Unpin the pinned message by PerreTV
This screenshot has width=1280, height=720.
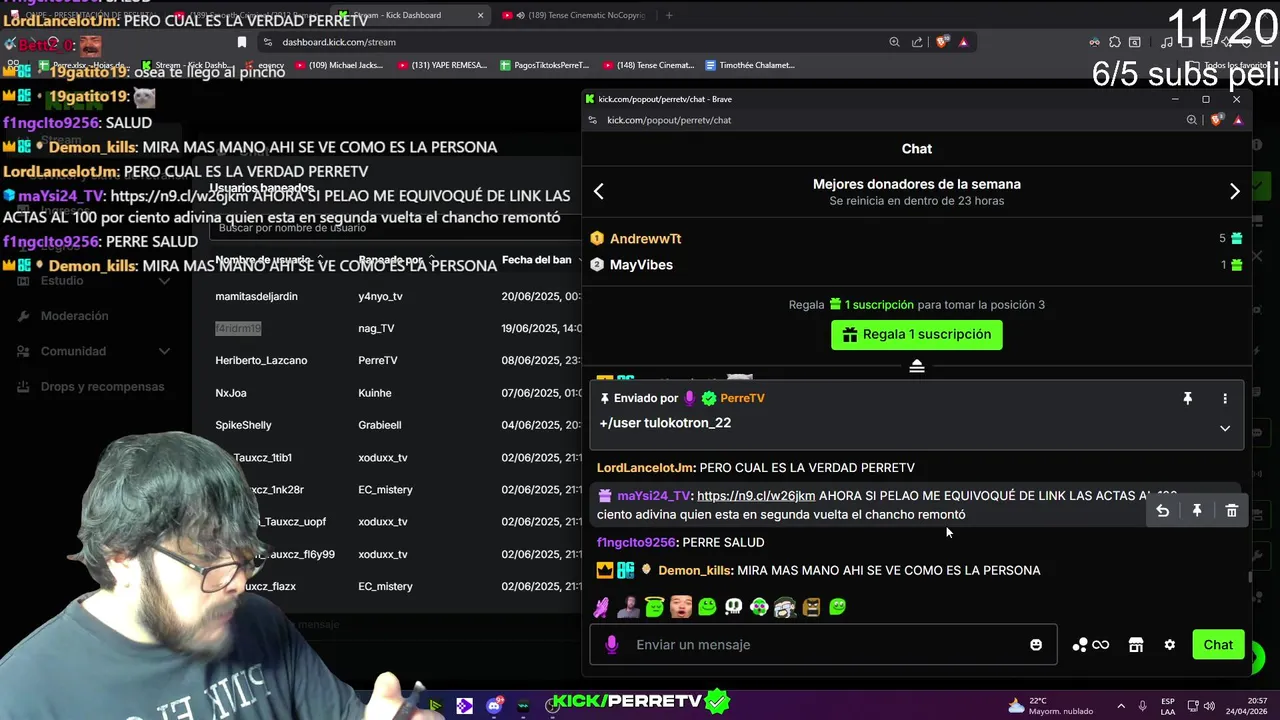(1187, 398)
